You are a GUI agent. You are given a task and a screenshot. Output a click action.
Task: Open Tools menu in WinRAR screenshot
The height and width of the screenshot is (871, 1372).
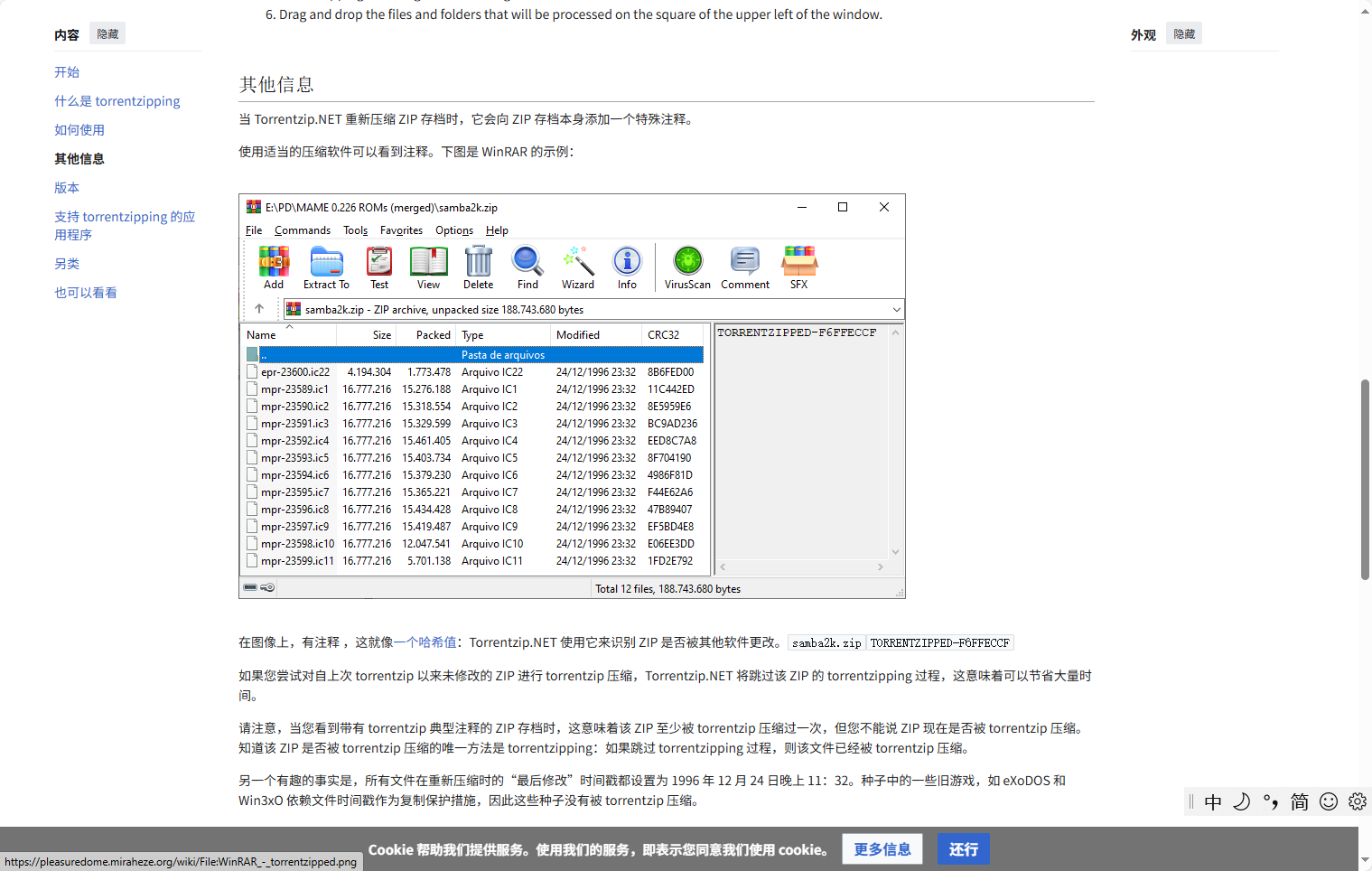(356, 230)
